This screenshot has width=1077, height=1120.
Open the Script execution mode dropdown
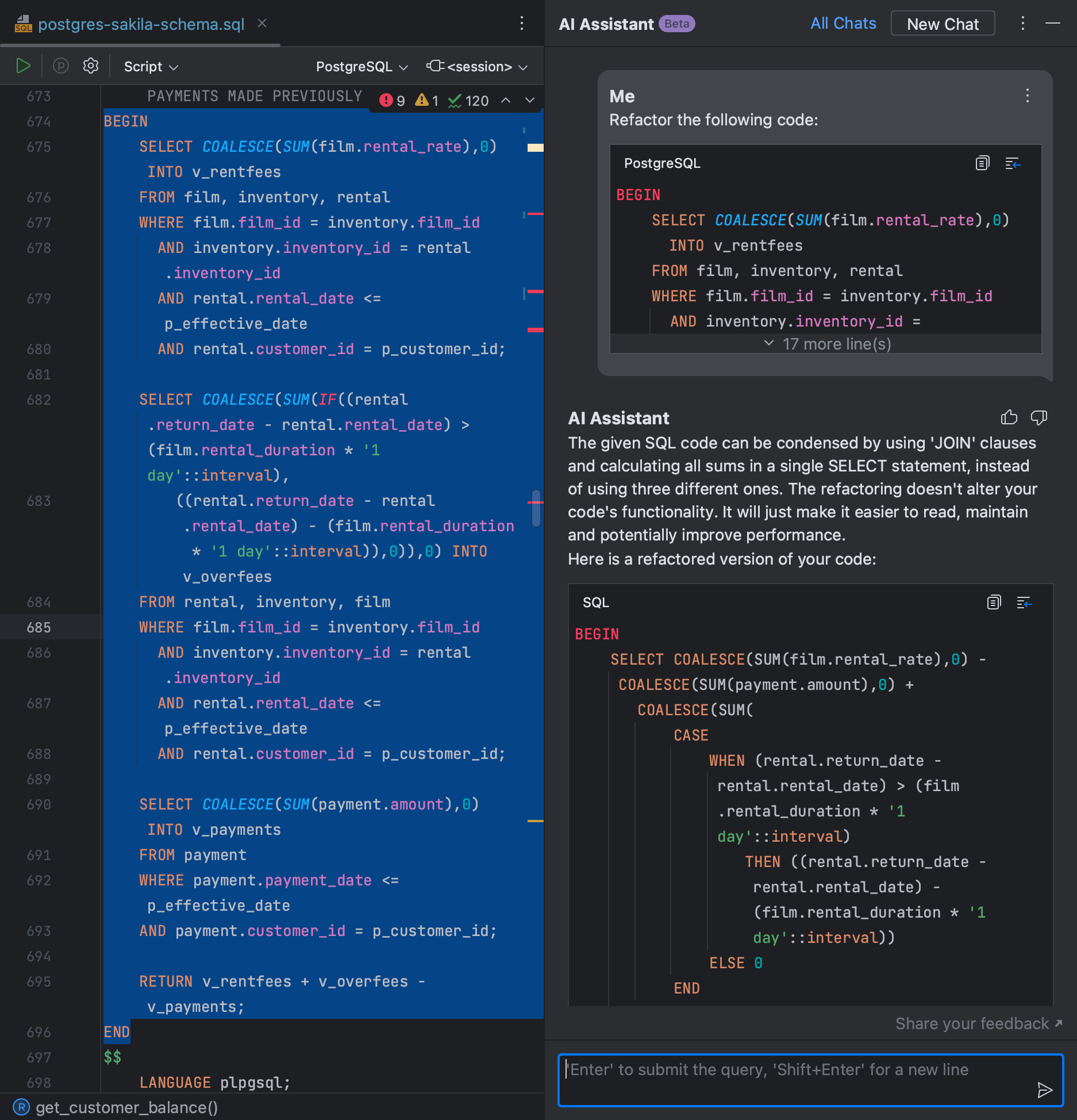(x=149, y=66)
